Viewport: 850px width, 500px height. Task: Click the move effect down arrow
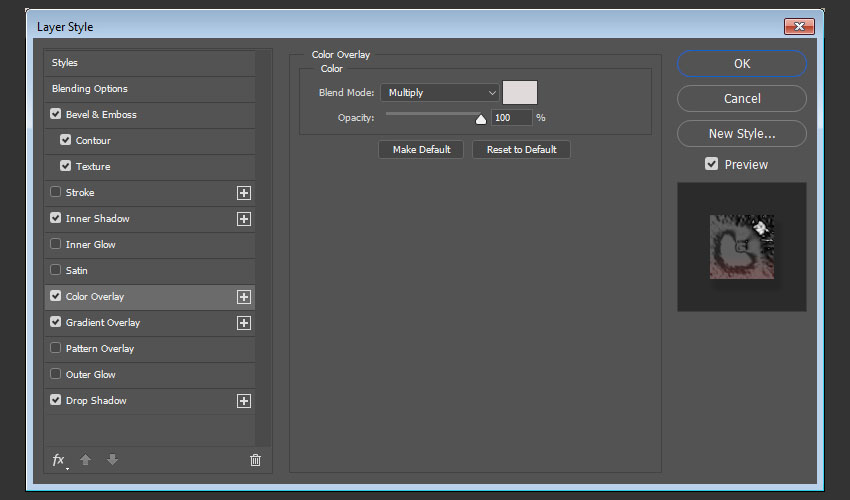tap(112, 460)
